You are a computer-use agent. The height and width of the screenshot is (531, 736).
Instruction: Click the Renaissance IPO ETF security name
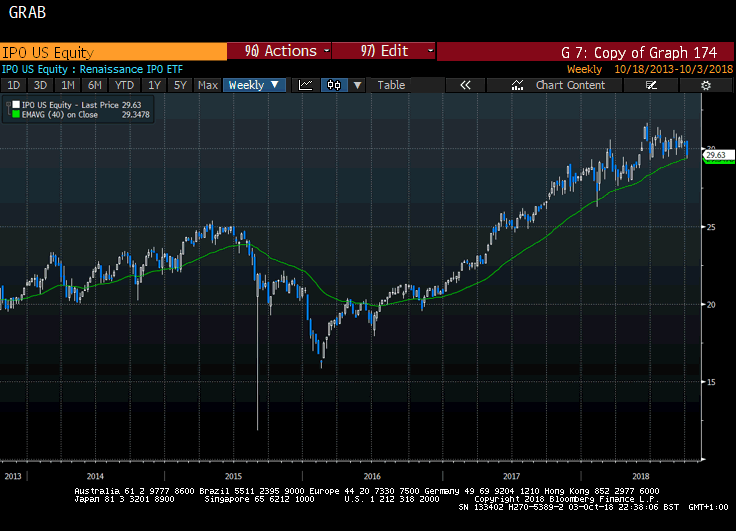(131, 69)
